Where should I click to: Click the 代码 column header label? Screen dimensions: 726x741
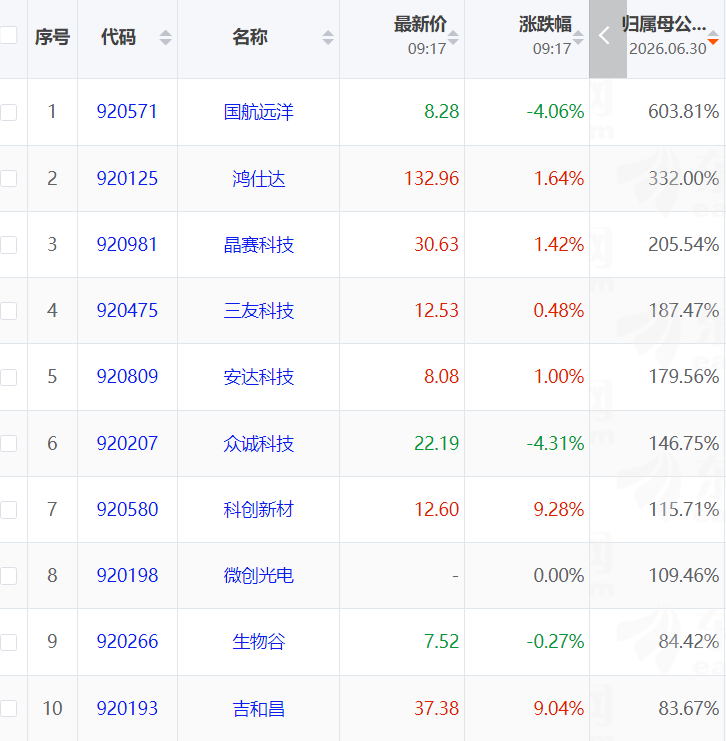(x=118, y=37)
